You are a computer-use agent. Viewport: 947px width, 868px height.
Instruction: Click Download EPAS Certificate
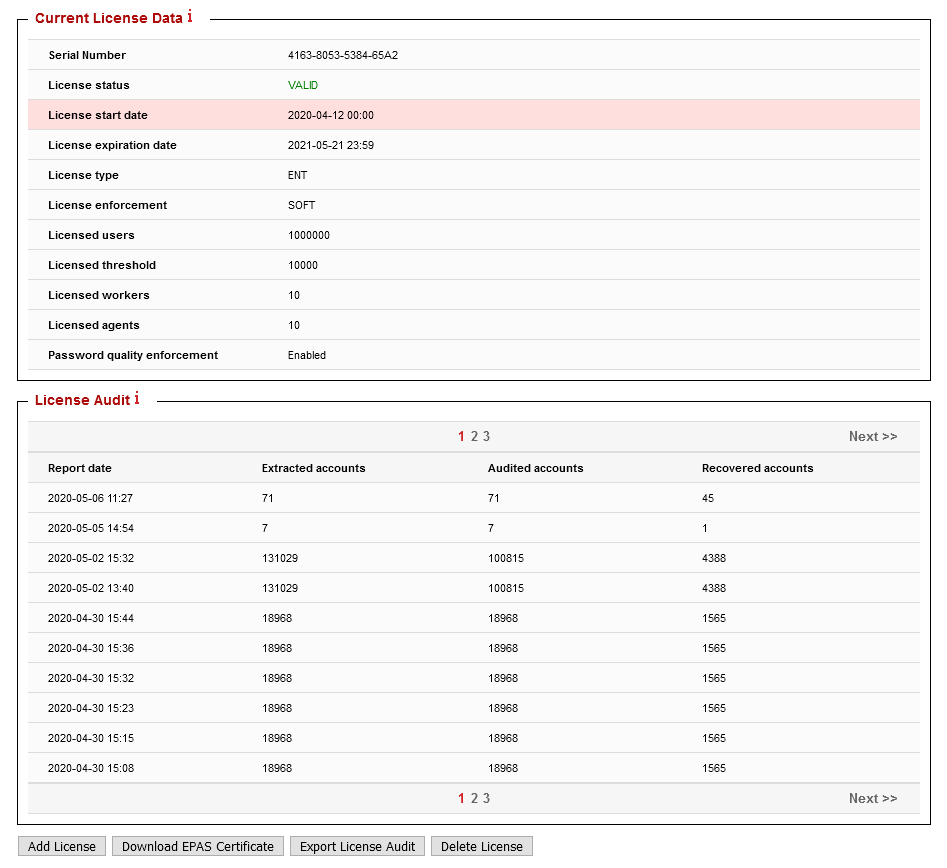pos(197,845)
